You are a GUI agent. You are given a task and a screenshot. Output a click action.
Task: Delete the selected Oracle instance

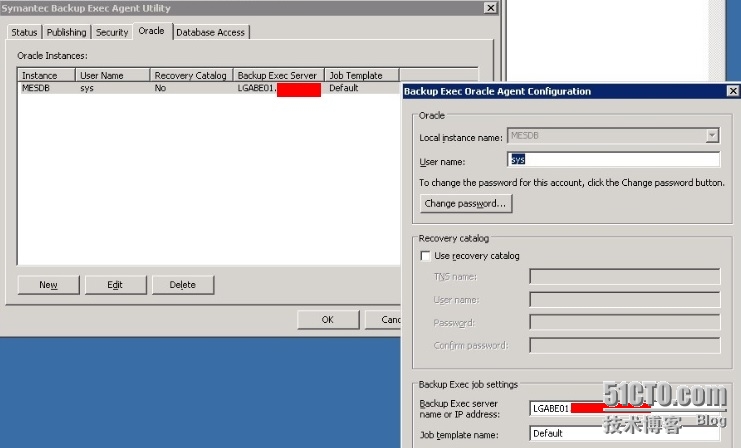pos(182,285)
